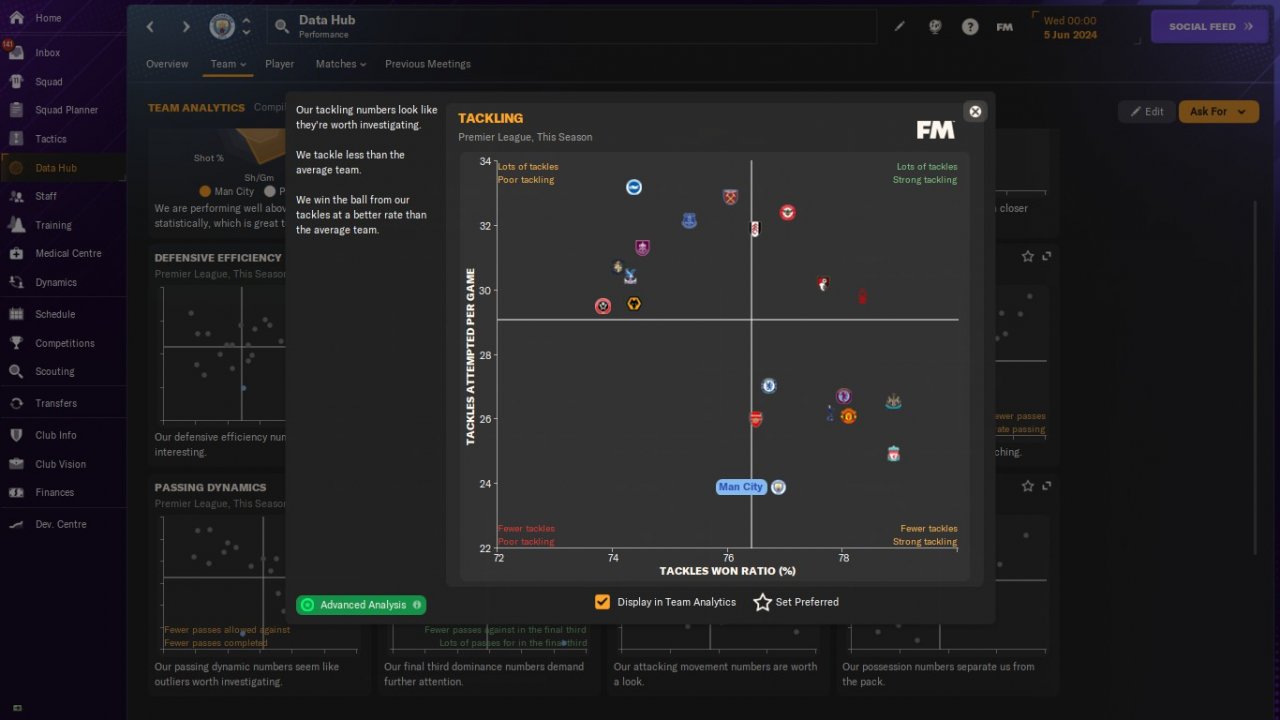
Task: Open the Matches tab dropdown
Action: tap(341, 64)
